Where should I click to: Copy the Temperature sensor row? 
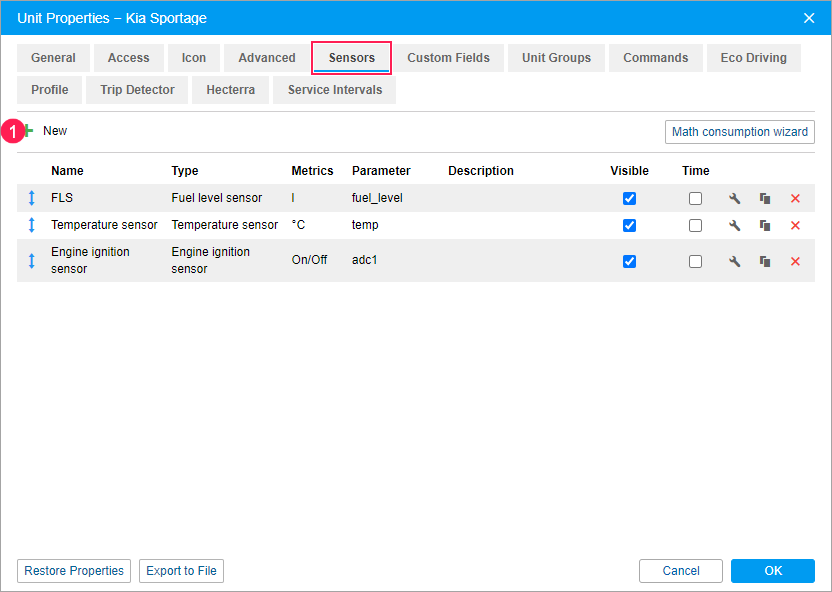[765, 226]
